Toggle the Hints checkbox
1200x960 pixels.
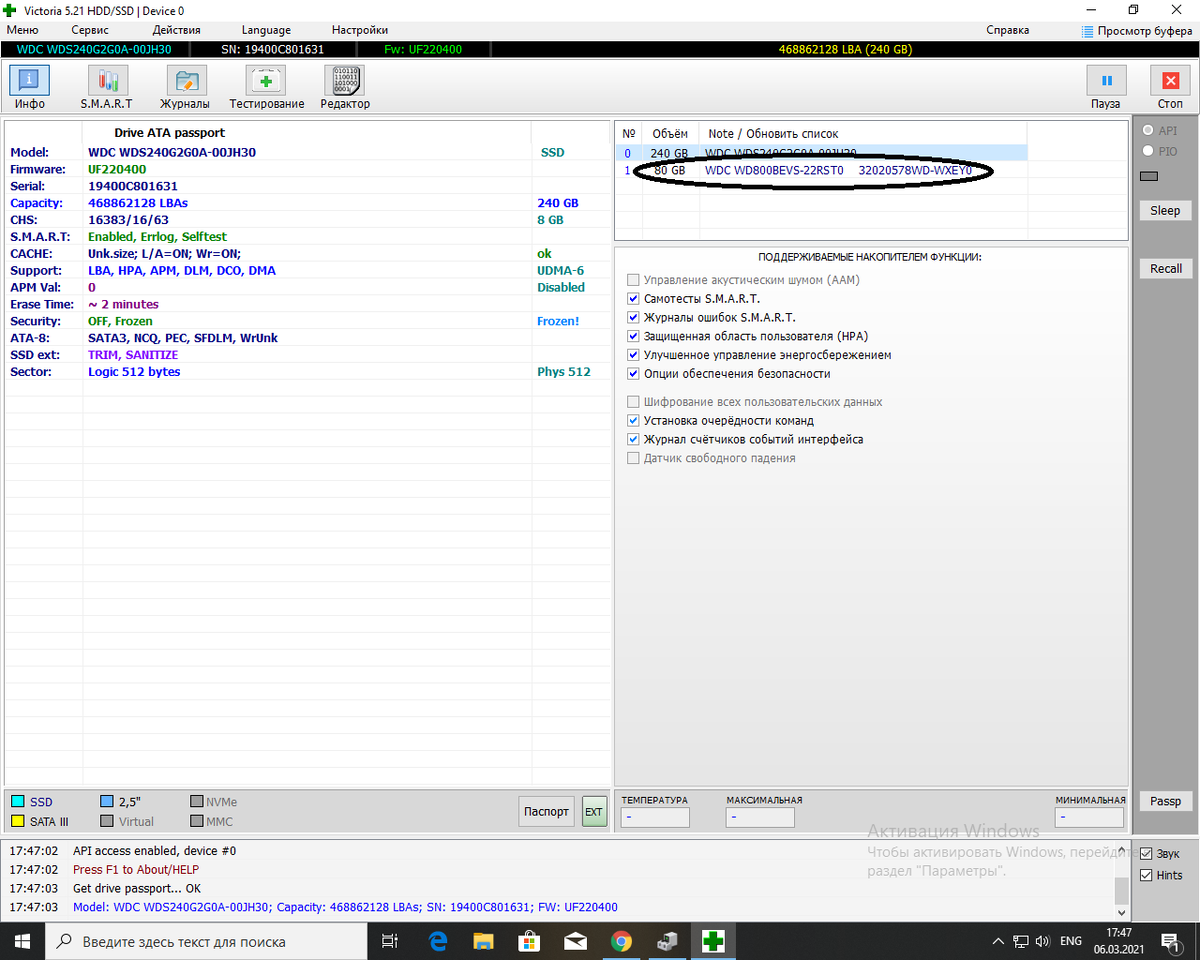coord(1146,875)
